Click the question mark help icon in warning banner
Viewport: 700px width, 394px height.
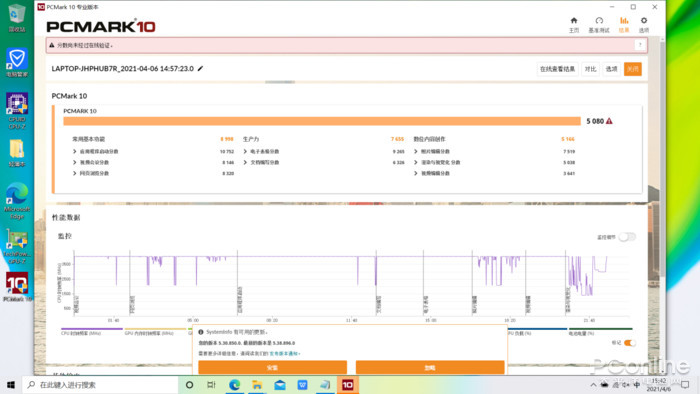640,45
